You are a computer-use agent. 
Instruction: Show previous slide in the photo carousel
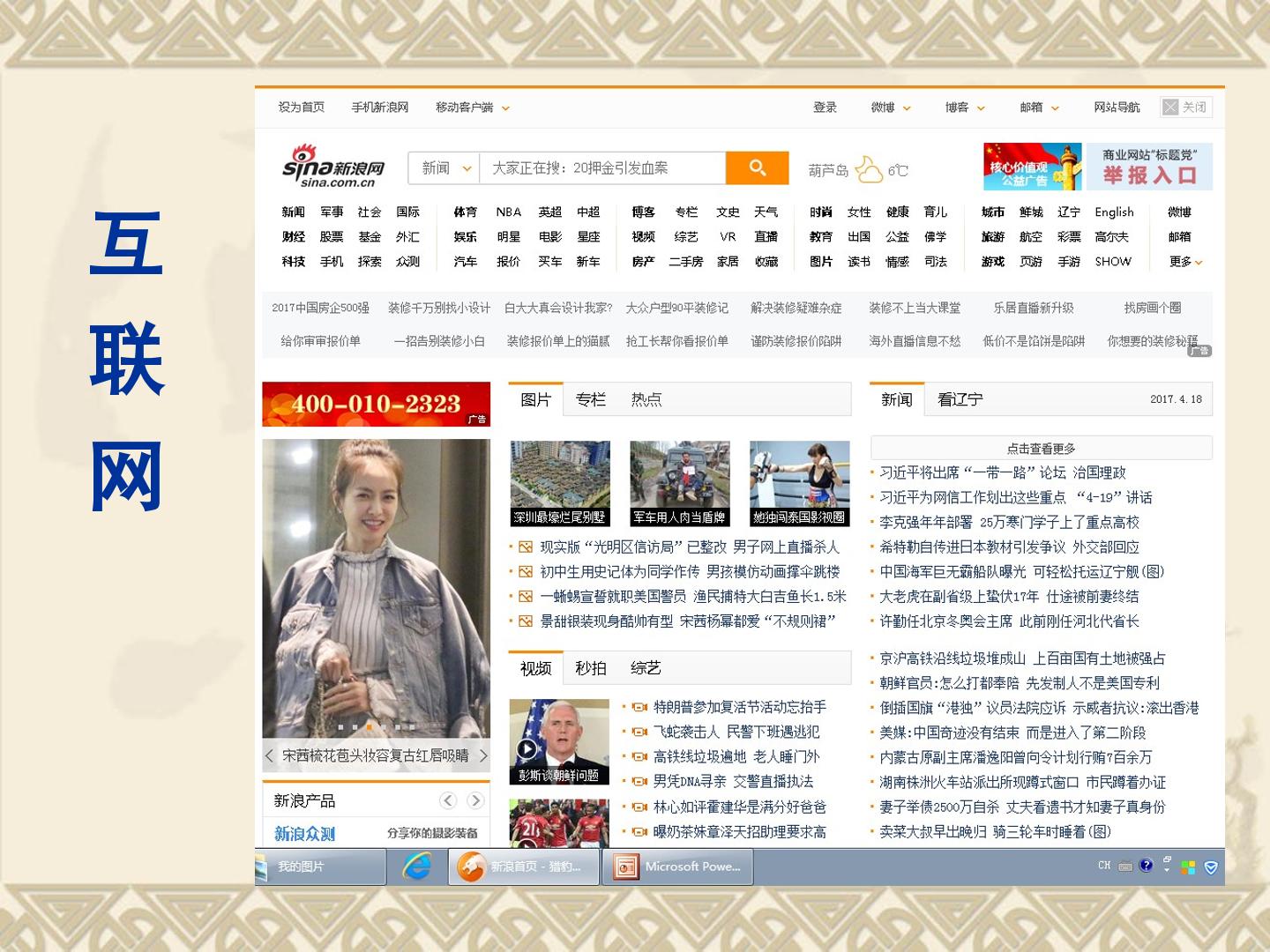point(269,755)
